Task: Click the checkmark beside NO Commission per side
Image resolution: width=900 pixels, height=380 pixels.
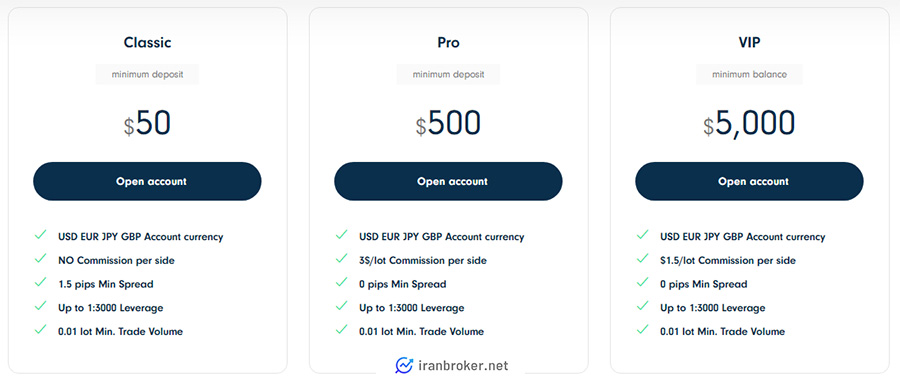Action: tap(40, 258)
